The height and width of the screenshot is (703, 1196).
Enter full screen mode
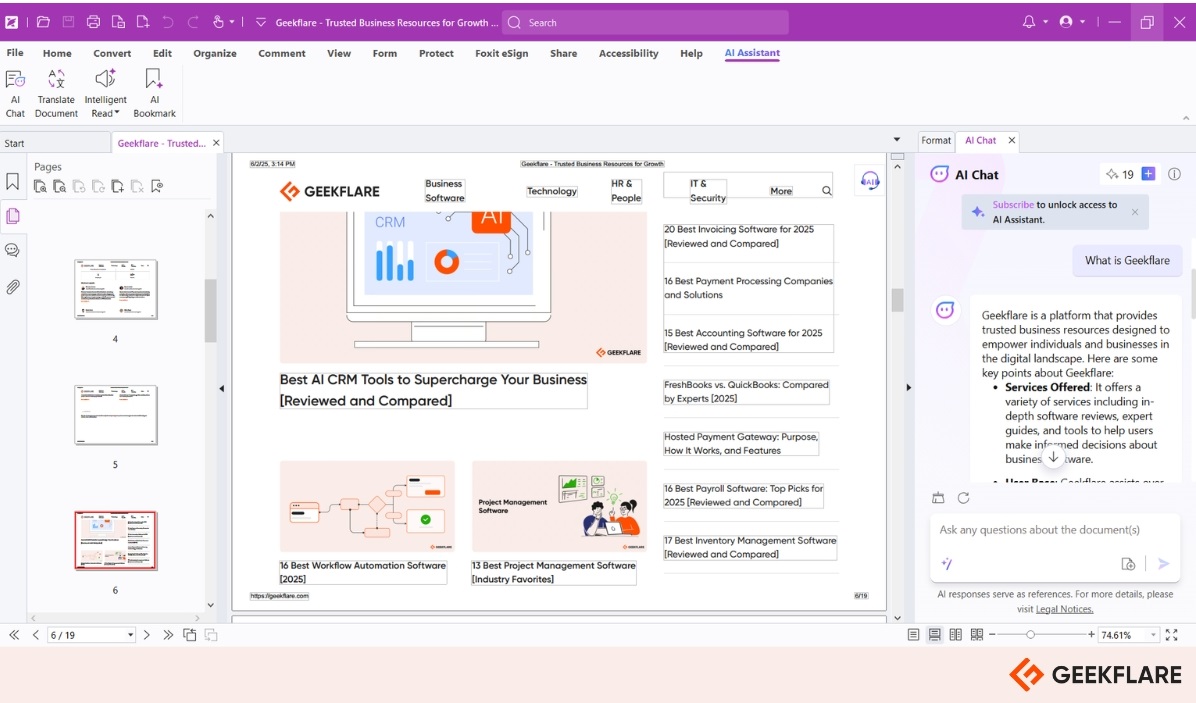tap(1172, 634)
